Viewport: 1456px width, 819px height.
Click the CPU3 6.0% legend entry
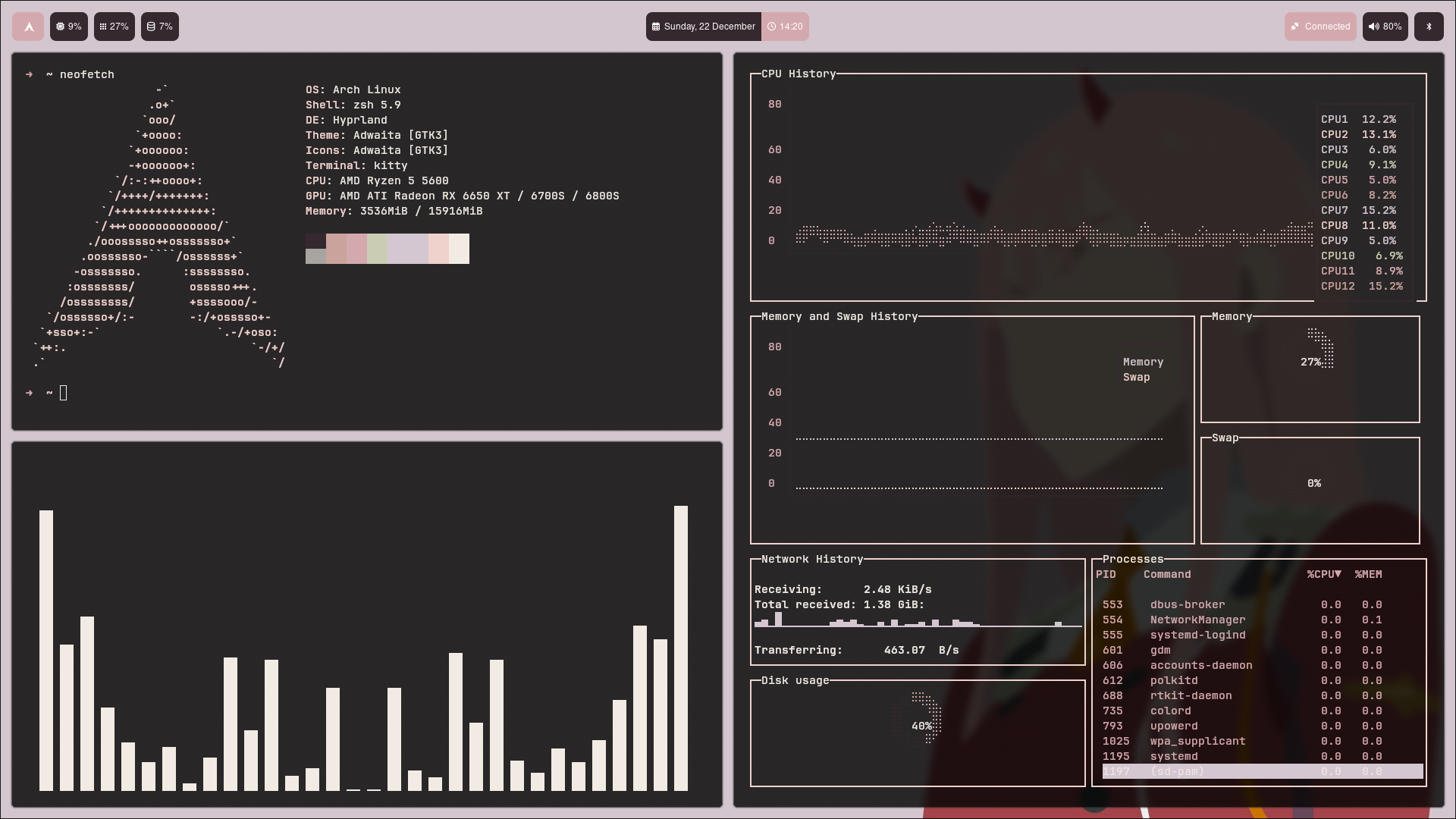point(1358,150)
